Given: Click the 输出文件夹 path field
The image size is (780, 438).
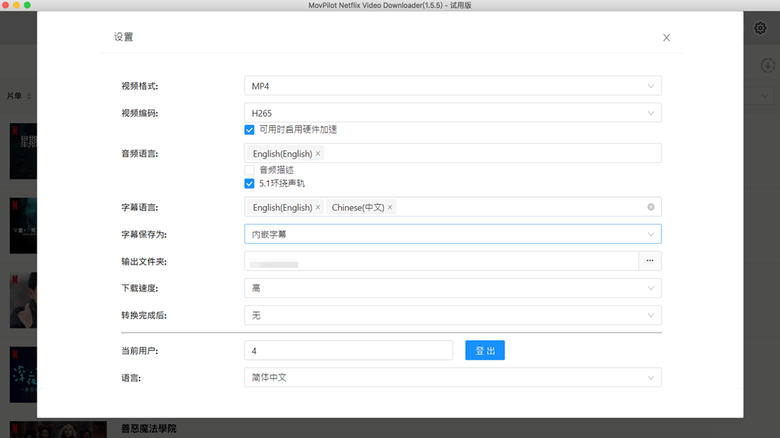Looking at the screenshot, I should pyautogui.click(x=441, y=261).
